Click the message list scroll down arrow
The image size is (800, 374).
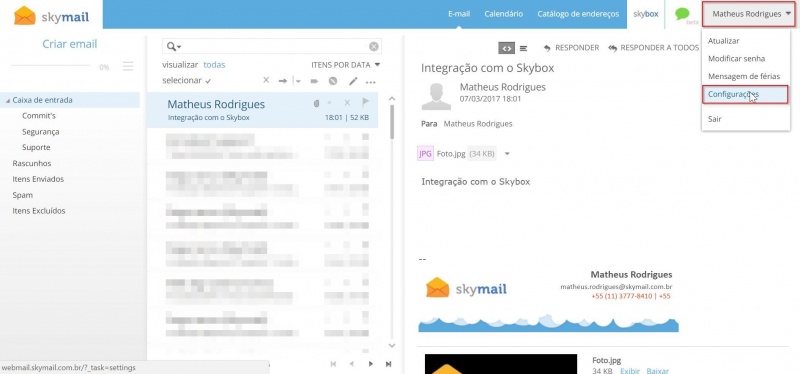click(392, 346)
